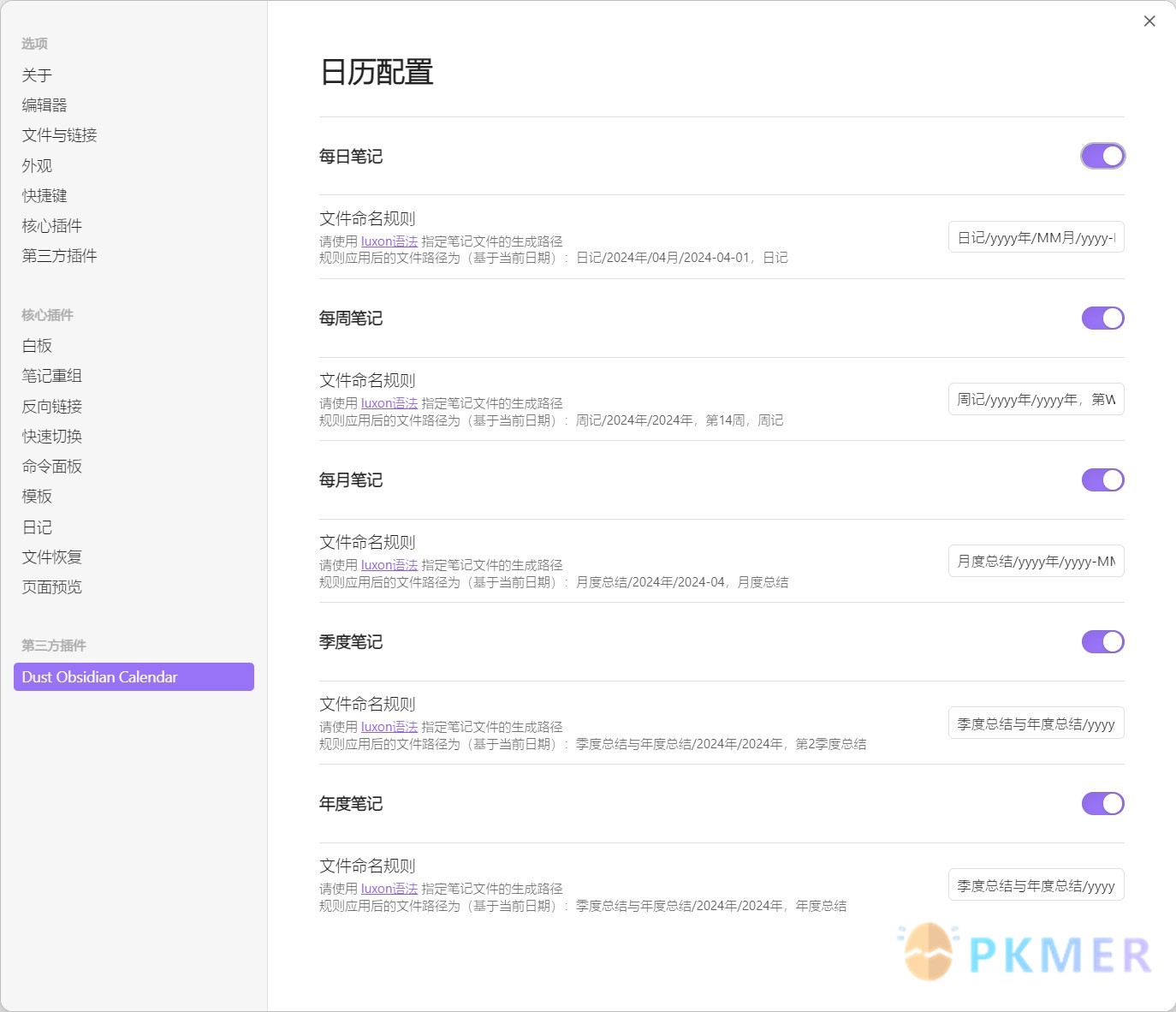
Task: Select 快捷键 in the options list
Action: click(45, 195)
